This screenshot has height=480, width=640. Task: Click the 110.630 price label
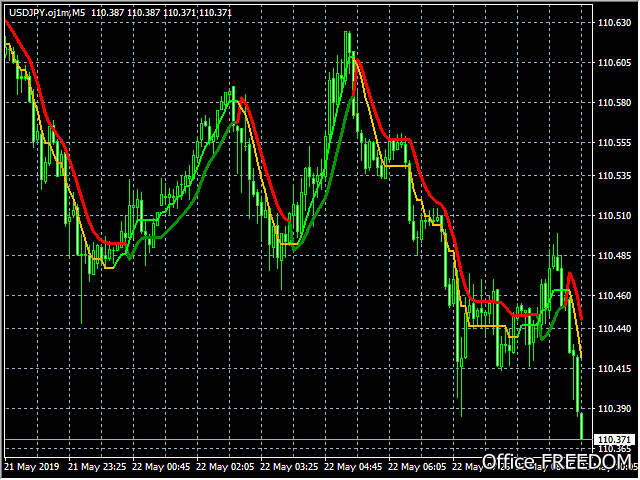[x=614, y=23]
